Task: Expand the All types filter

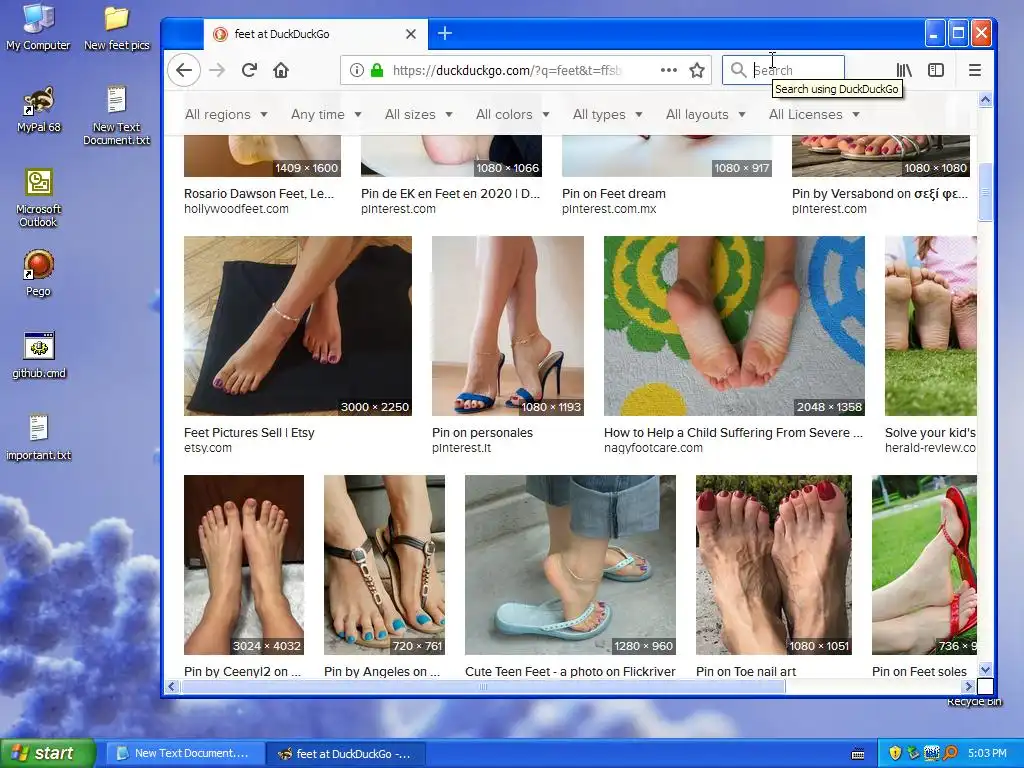Action: 607,114
